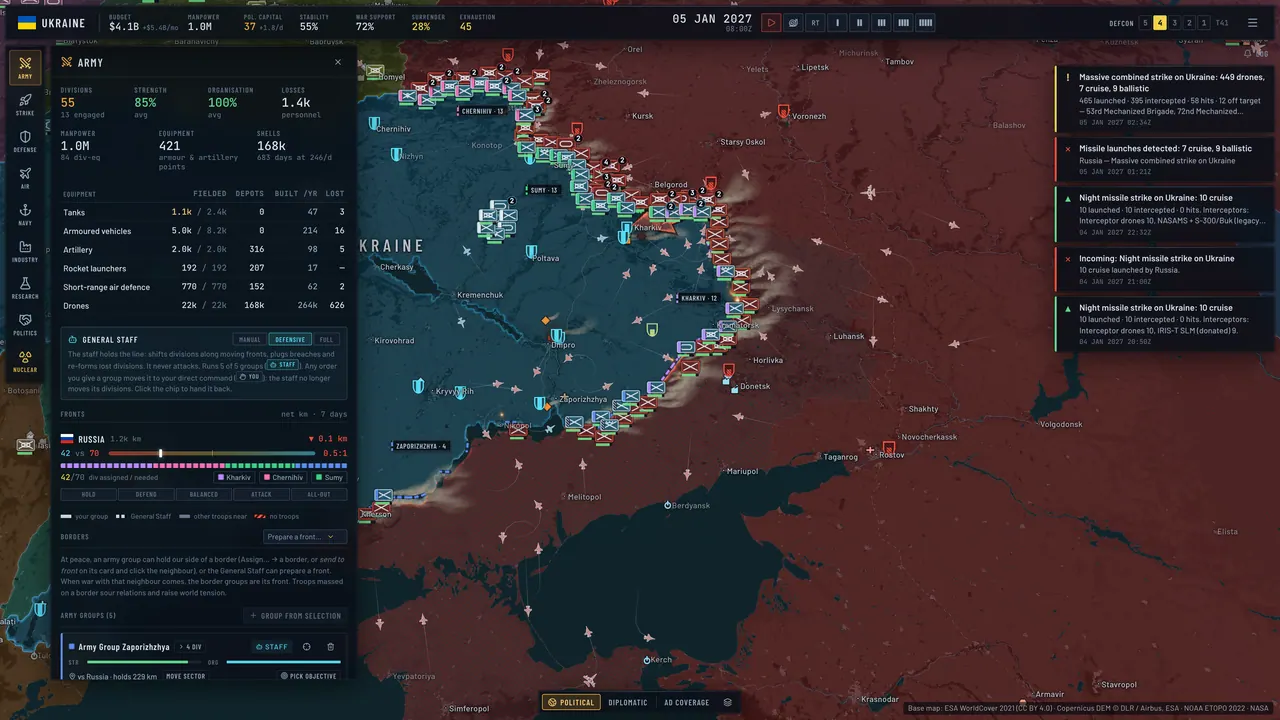This screenshot has width=1280, height=720.
Task: Select DEFCON level 1
Action: point(1203,22)
